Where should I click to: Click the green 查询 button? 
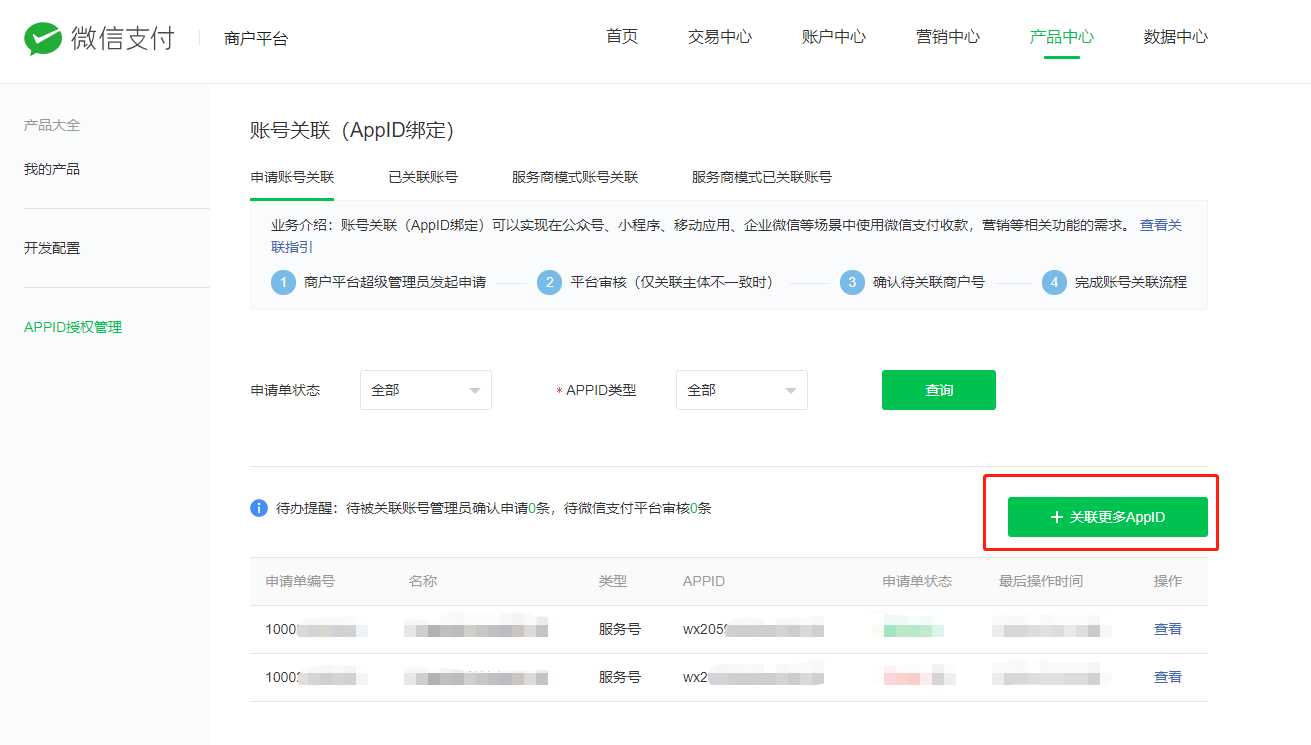[x=939, y=390]
